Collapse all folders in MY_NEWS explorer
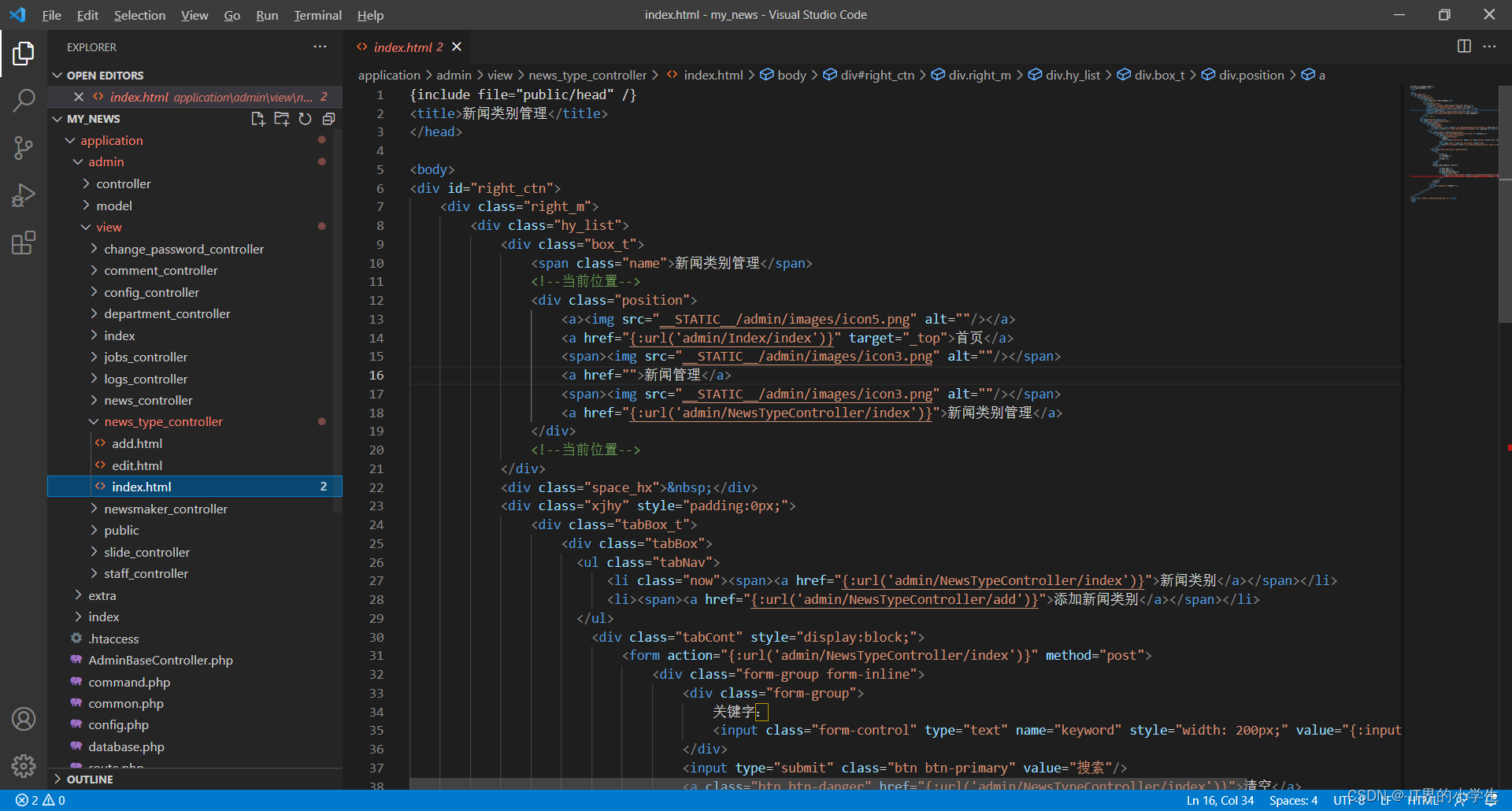 (x=328, y=119)
